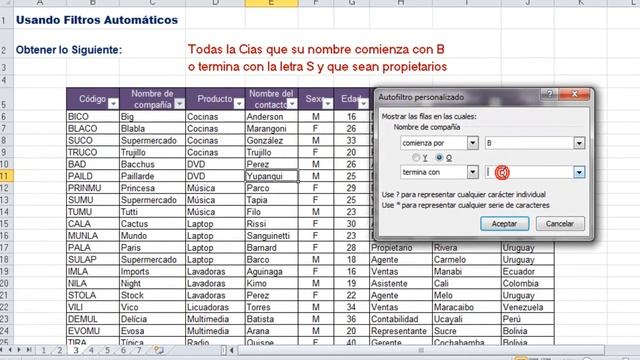Close the Autofiltro personalizado dialog
This screenshot has height=360, width=640.
click(574, 94)
